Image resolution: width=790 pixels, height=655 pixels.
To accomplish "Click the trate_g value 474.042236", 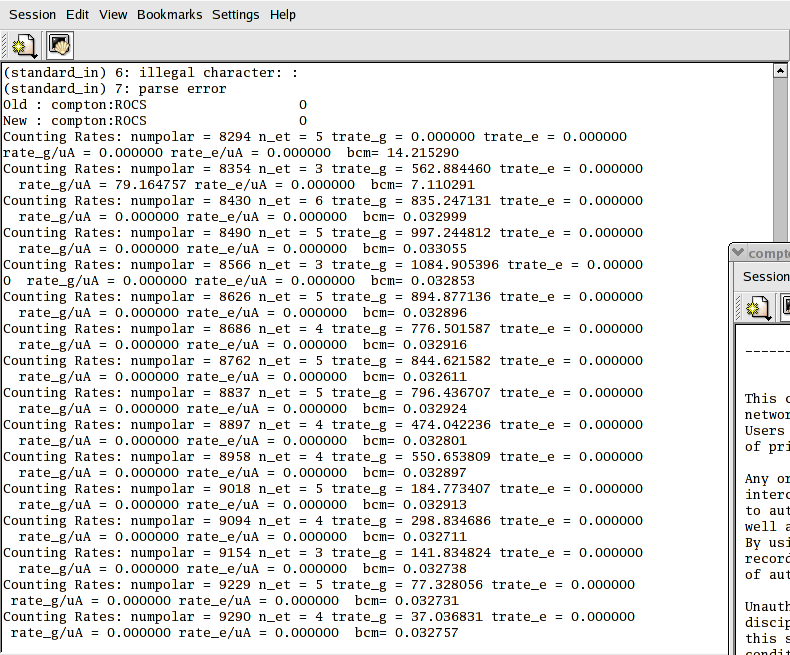I will (x=451, y=425).
